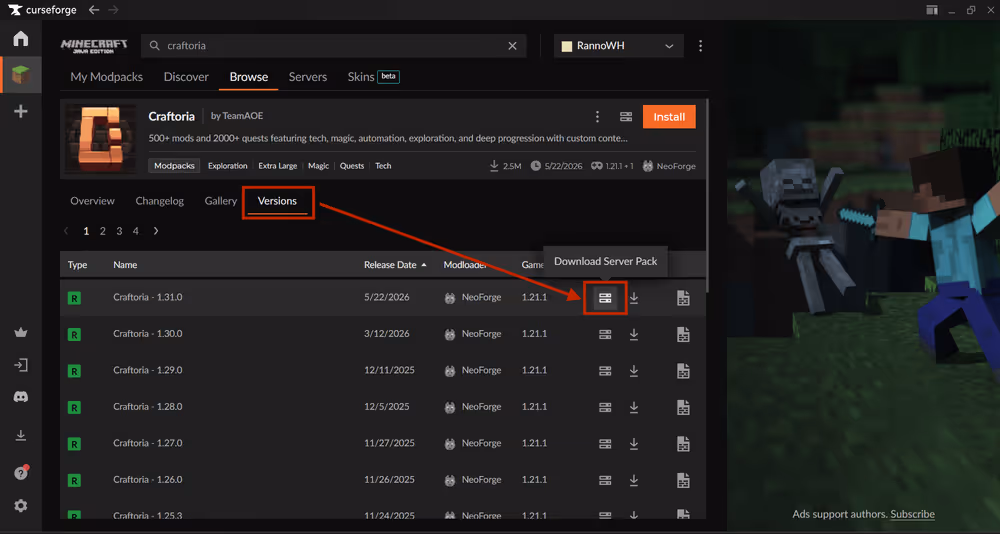The image size is (1000, 534).
Task: Toggle the layout panel icon in title bar
Action: point(932,10)
